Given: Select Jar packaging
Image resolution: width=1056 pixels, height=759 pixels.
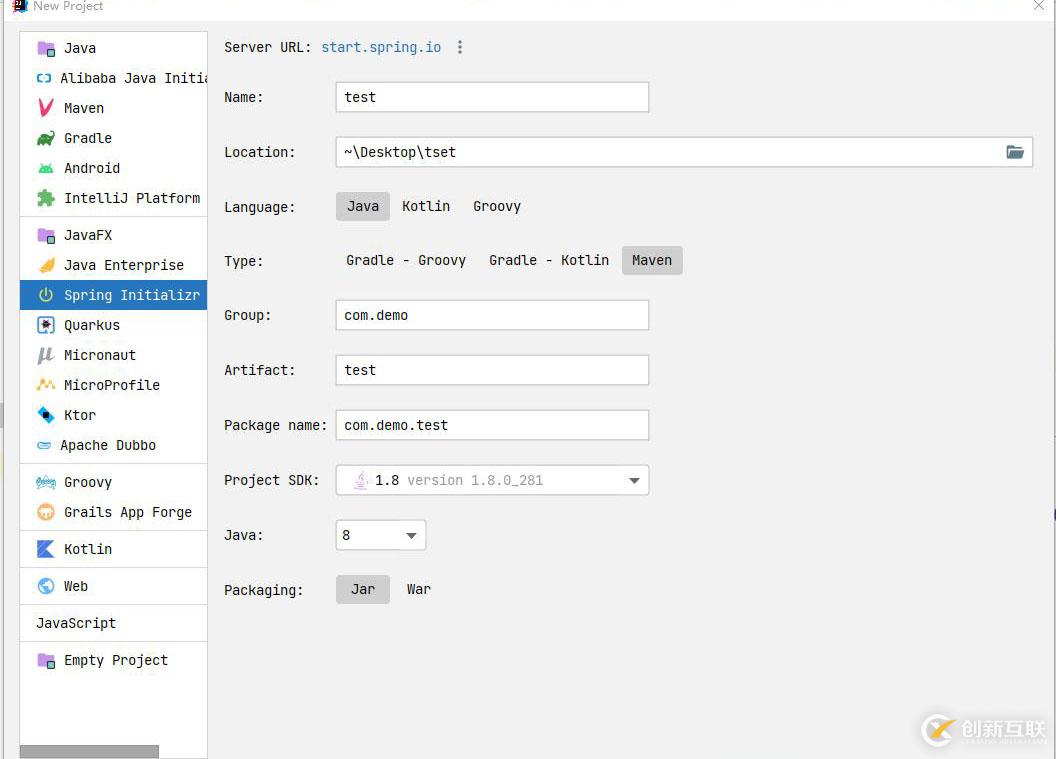Looking at the screenshot, I should pyautogui.click(x=363, y=589).
